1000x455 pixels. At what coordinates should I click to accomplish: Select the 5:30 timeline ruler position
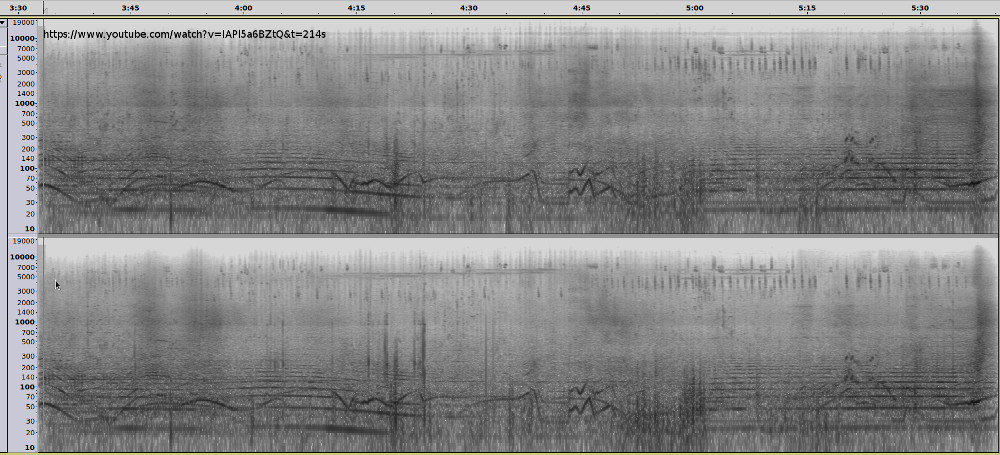(921, 8)
